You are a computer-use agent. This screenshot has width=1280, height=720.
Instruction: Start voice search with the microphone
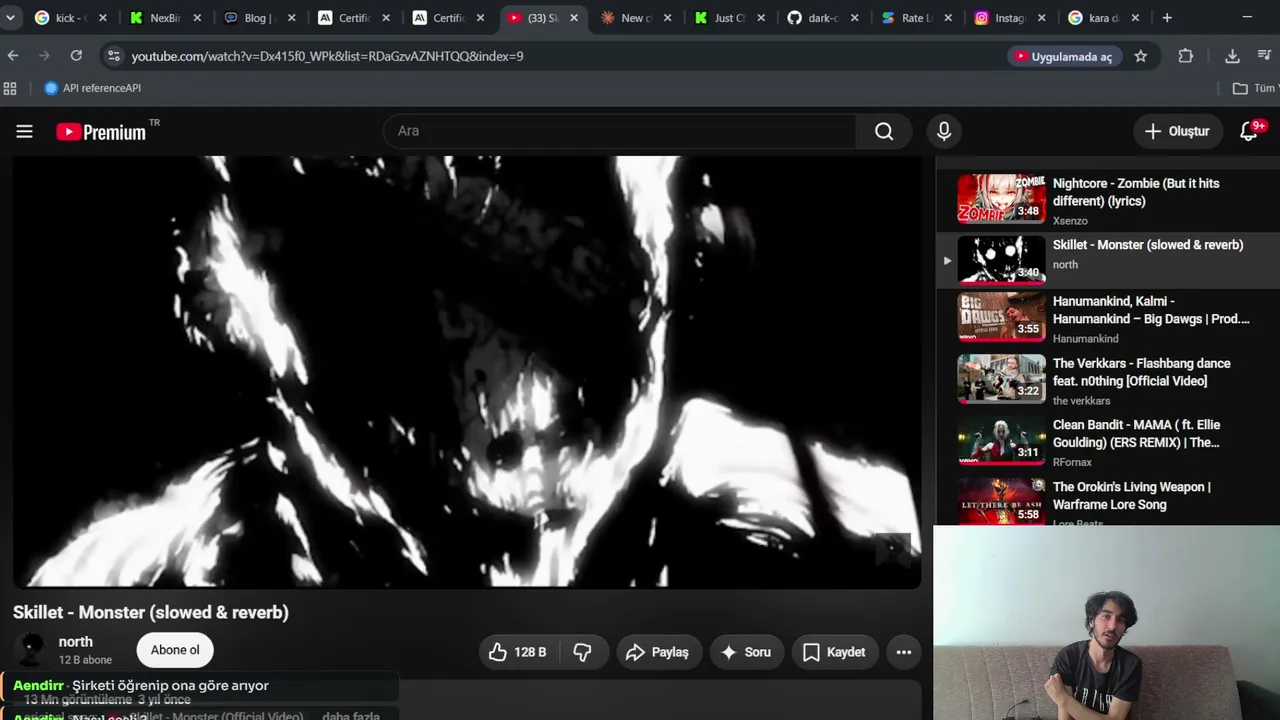[944, 131]
